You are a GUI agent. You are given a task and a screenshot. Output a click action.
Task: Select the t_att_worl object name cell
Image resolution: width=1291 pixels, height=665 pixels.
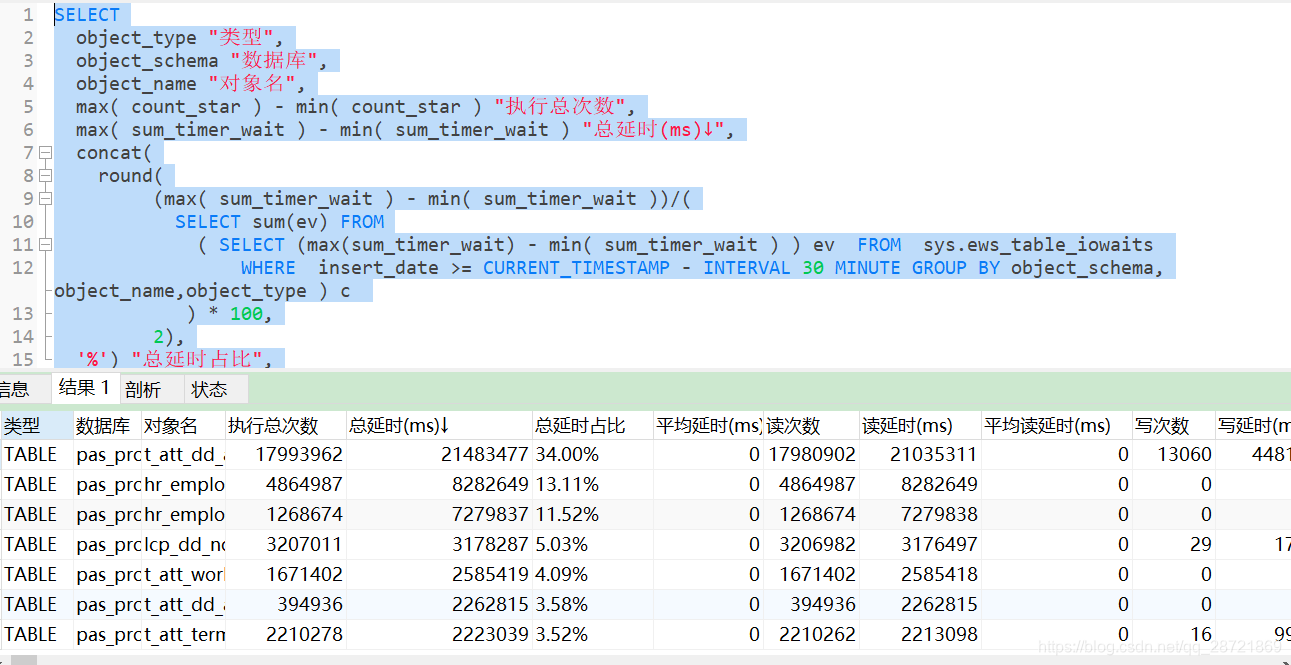[183, 574]
